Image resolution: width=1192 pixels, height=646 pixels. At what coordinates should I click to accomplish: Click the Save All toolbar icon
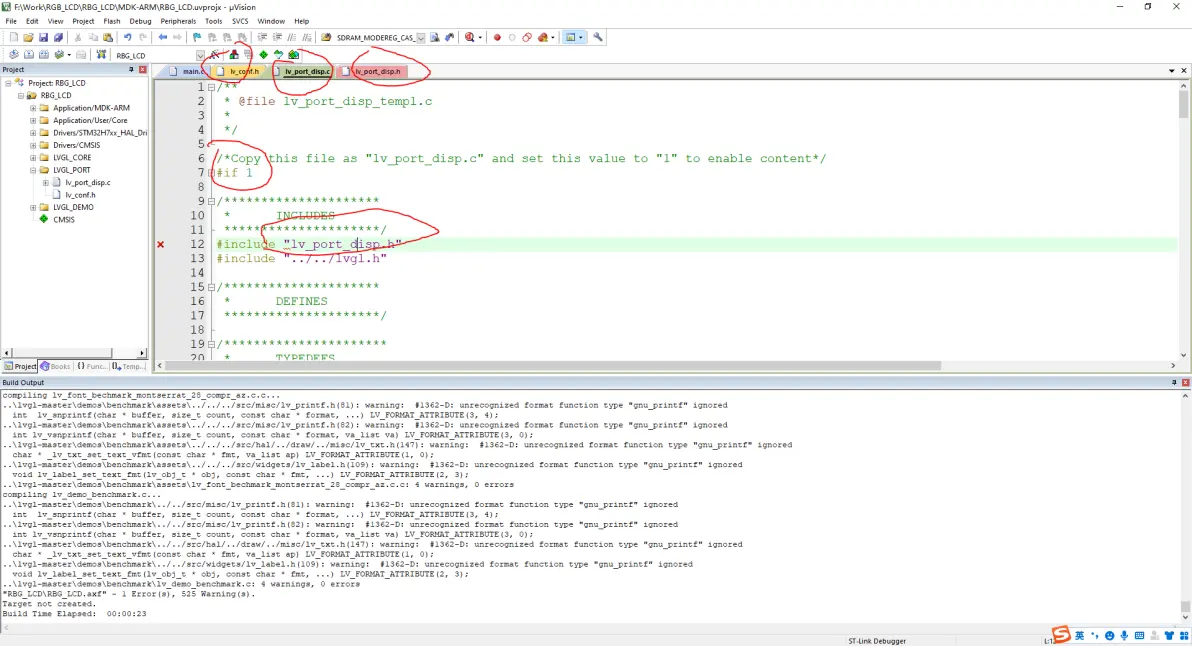58,37
